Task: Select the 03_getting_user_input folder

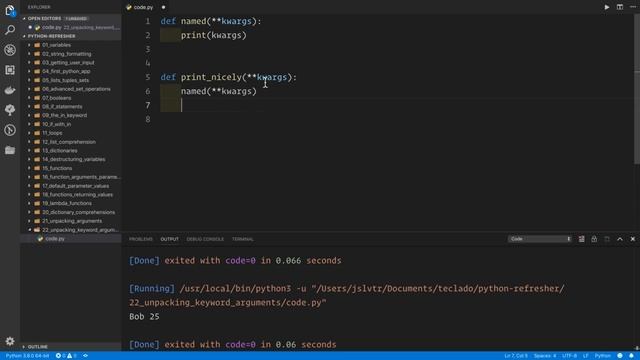Action: [68, 63]
